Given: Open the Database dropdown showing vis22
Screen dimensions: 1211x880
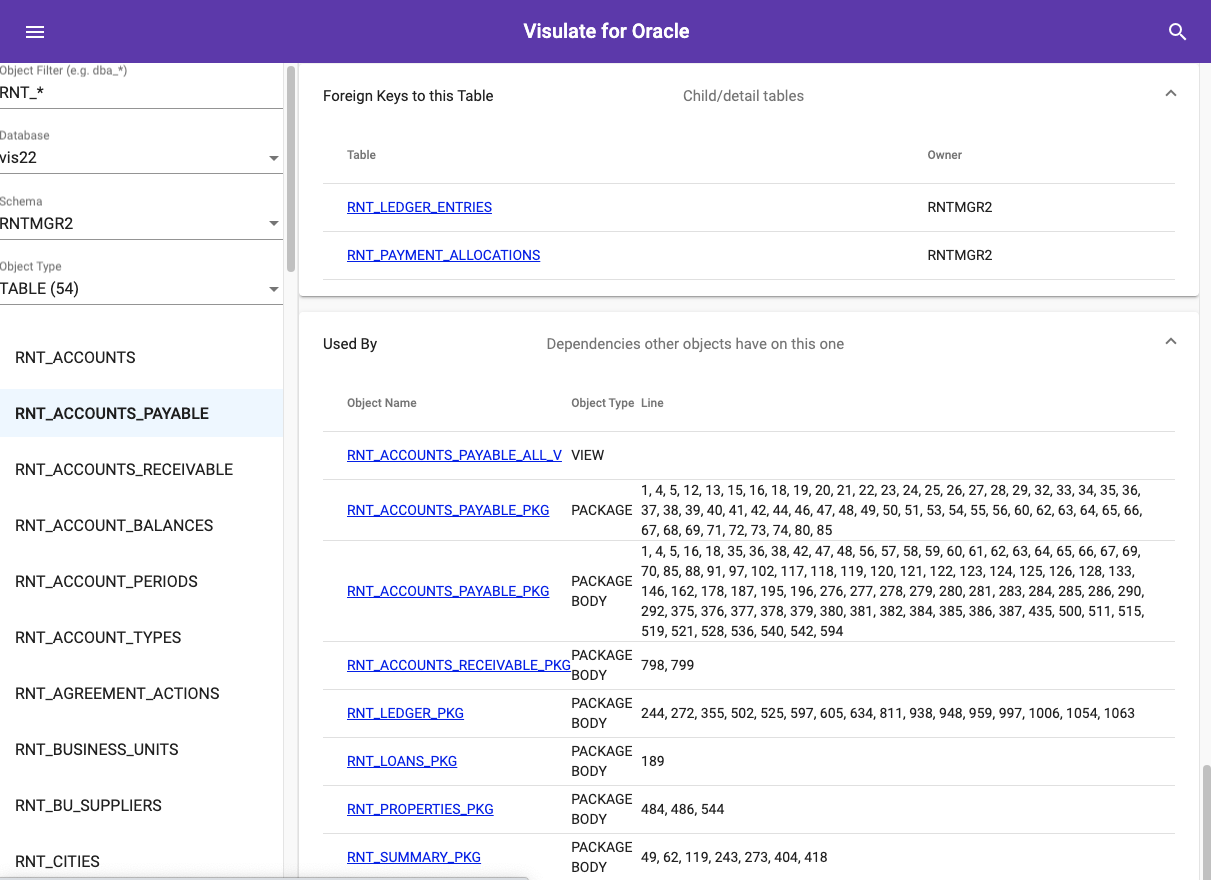Looking at the screenshot, I should (x=140, y=158).
